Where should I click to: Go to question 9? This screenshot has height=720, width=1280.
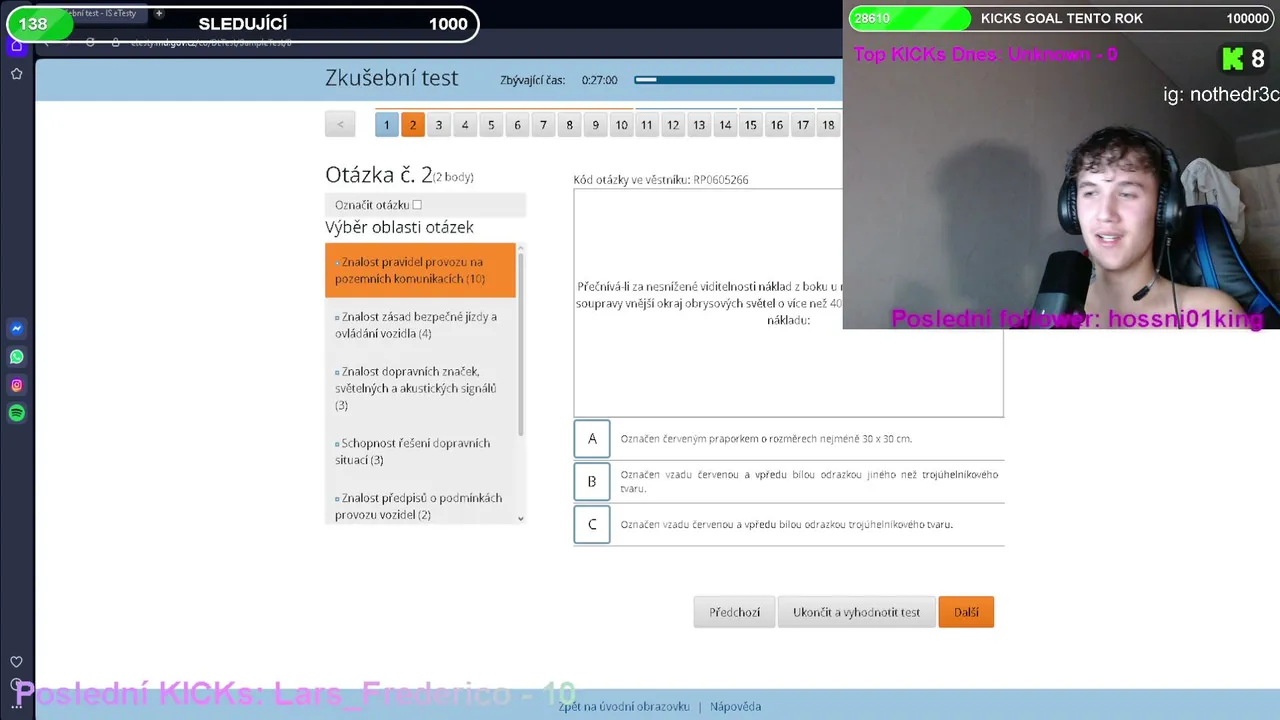click(595, 125)
